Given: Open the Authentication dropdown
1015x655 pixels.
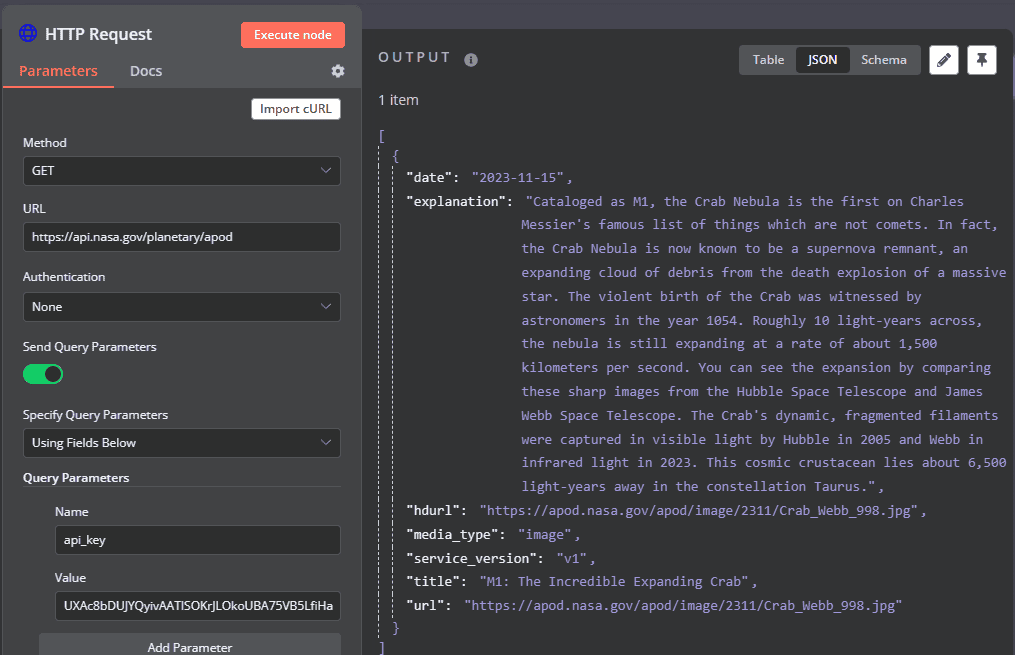Looking at the screenshot, I should point(181,304).
